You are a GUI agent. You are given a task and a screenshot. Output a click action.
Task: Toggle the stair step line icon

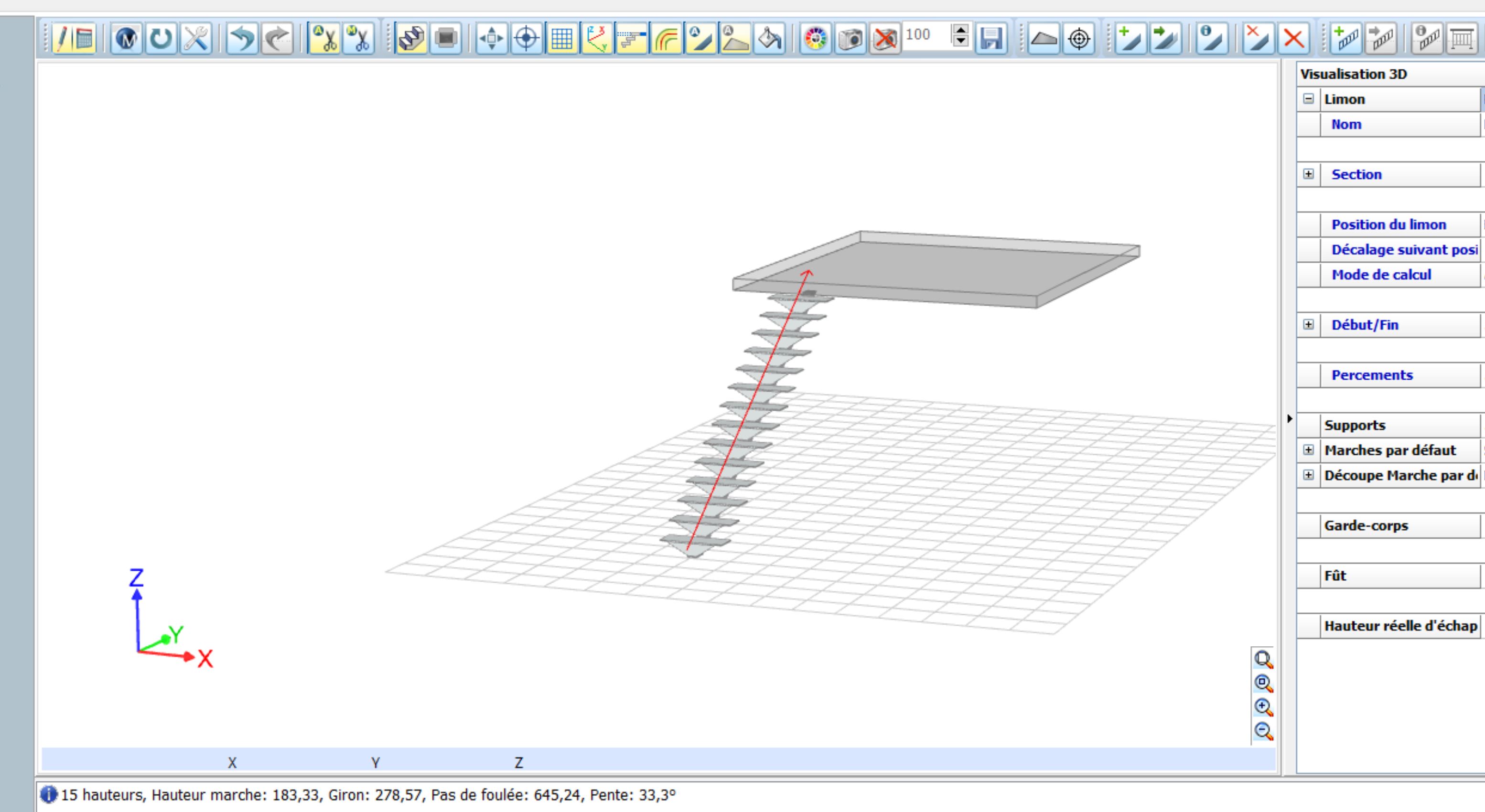tap(631, 39)
